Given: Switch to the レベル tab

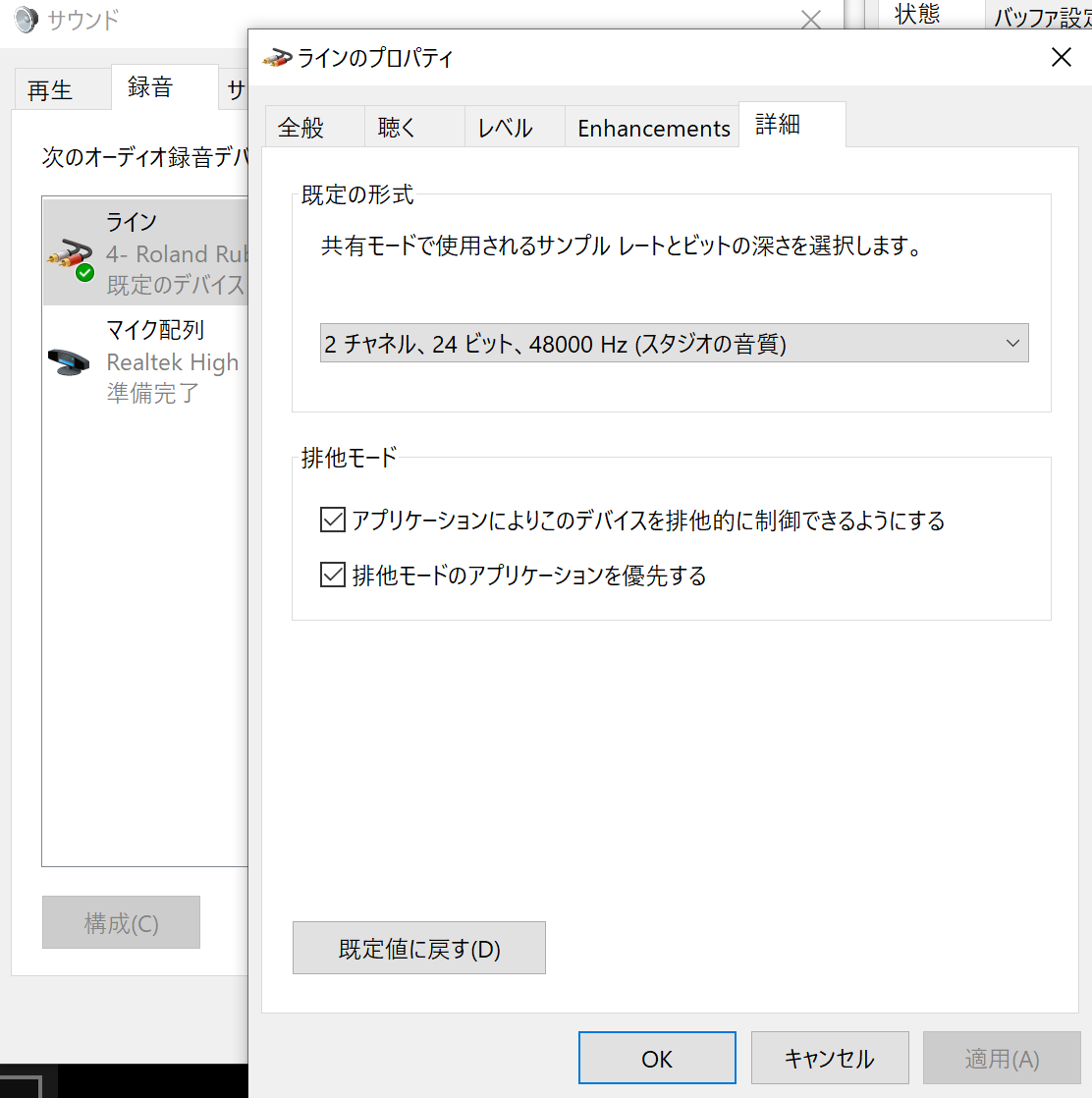Looking at the screenshot, I should click(515, 127).
